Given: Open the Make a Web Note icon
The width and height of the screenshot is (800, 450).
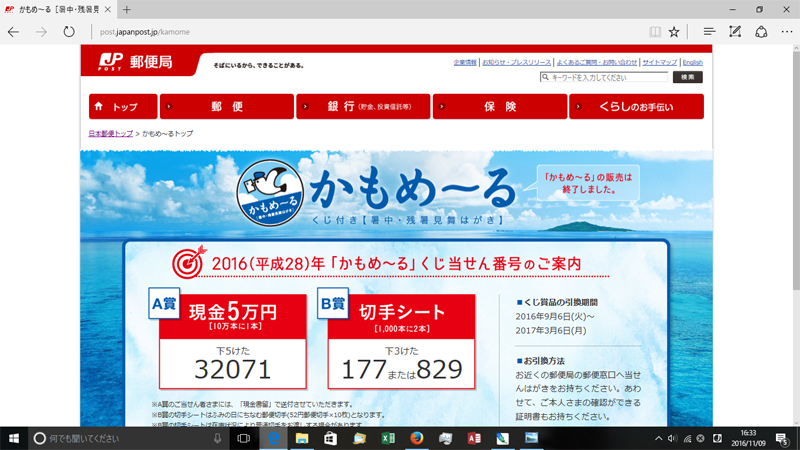Looking at the screenshot, I should pyautogui.click(x=735, y=32).
